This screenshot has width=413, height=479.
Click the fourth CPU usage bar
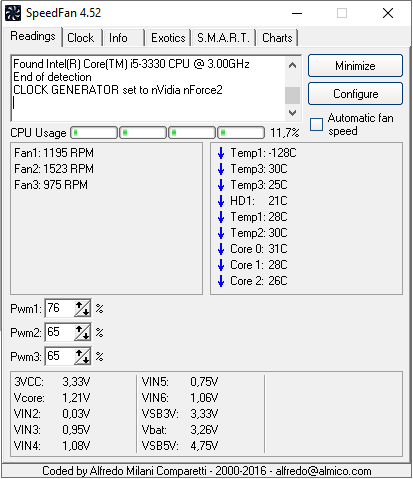pyautogui.click(x=241, y=133)
